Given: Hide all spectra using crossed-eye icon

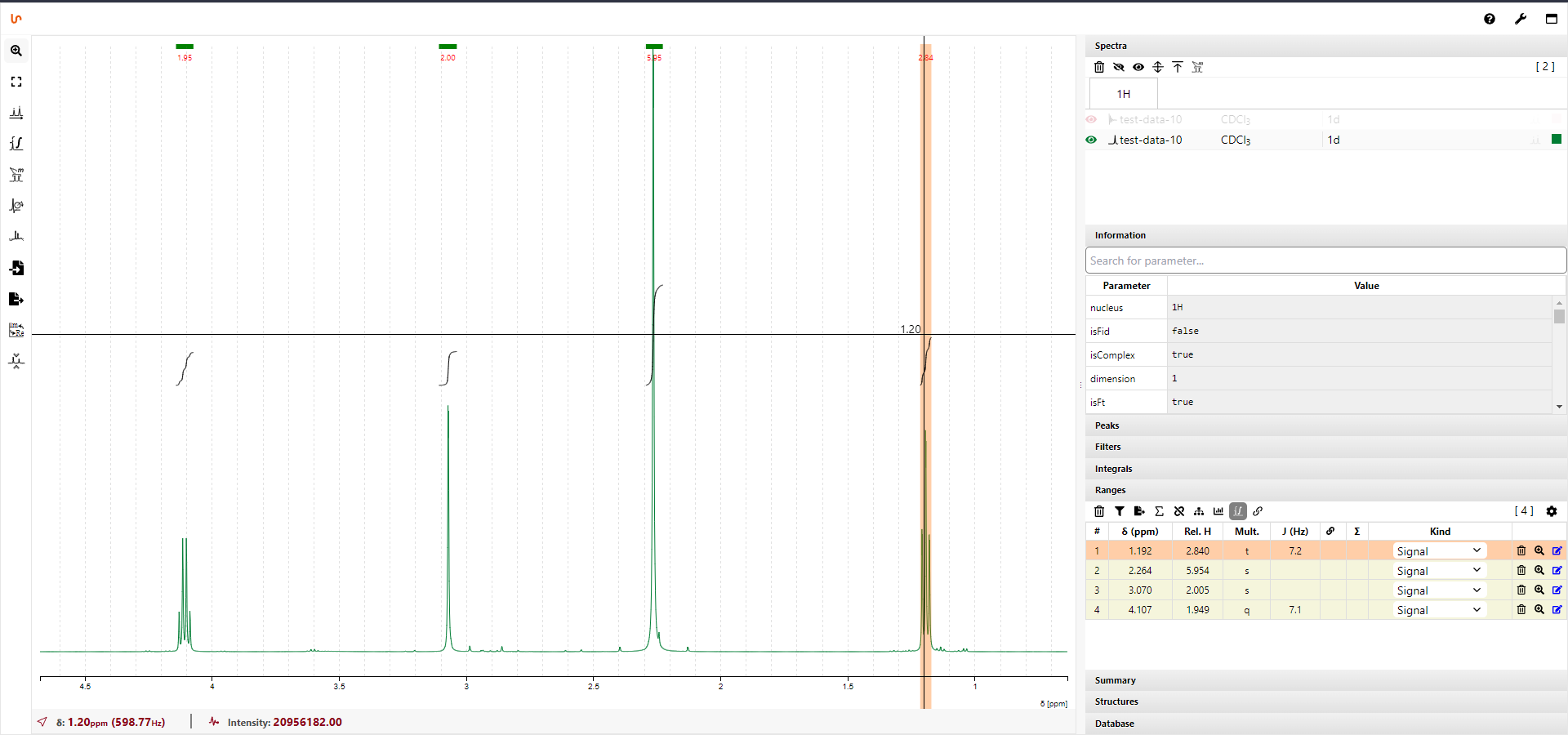Looking at the screenshot, I should [x=1119, y=67].
